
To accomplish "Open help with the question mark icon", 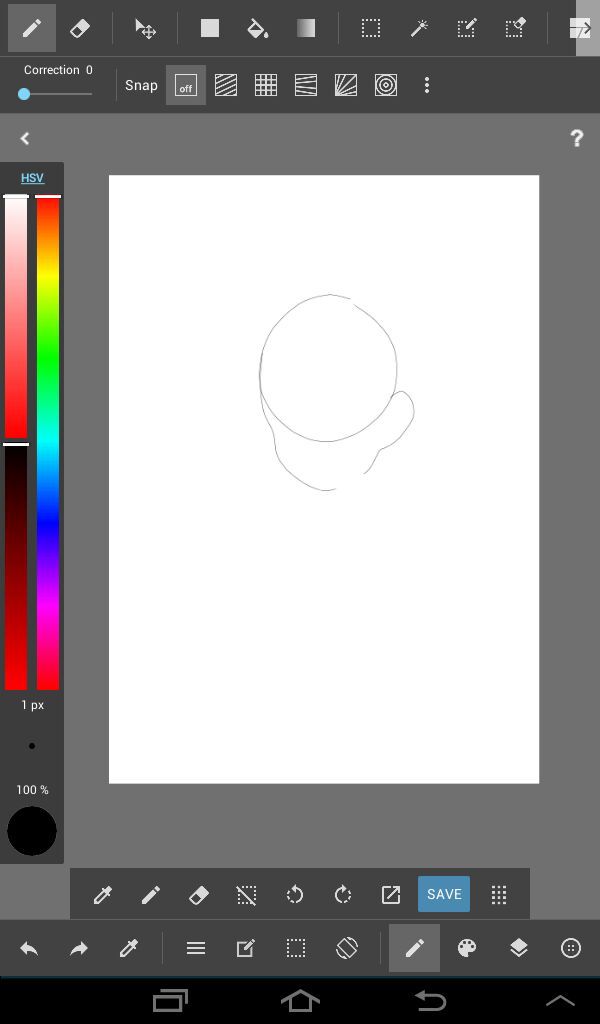I will [x=576, y=138].
